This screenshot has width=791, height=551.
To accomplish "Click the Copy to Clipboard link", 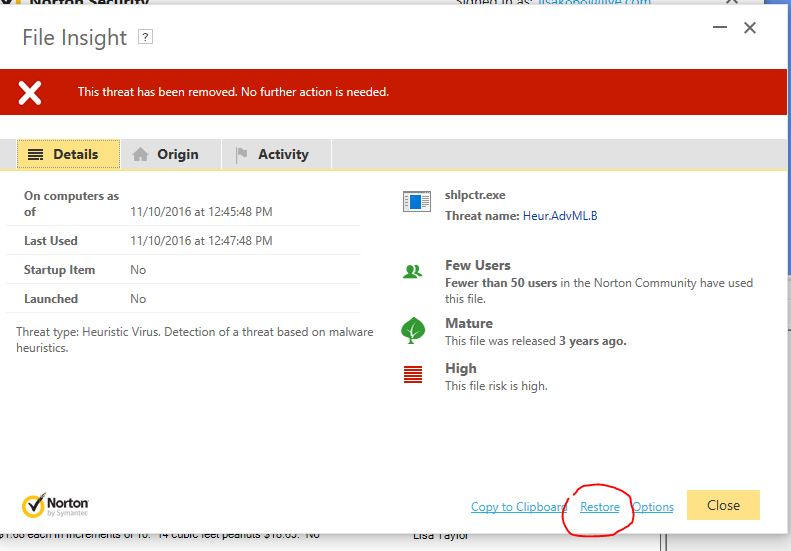I will point(519,507).
